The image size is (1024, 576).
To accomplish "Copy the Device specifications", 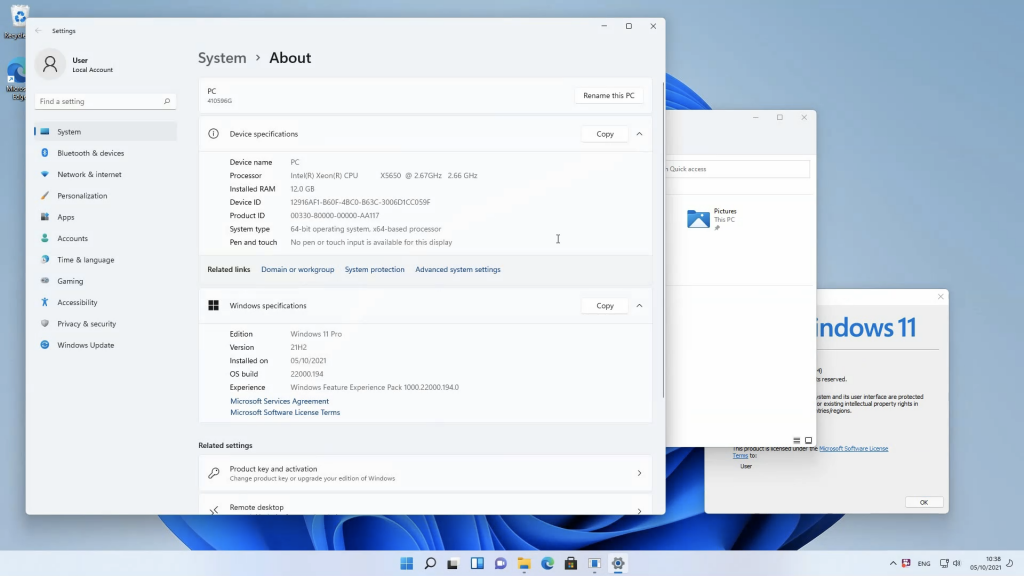I will pos(605,134).
